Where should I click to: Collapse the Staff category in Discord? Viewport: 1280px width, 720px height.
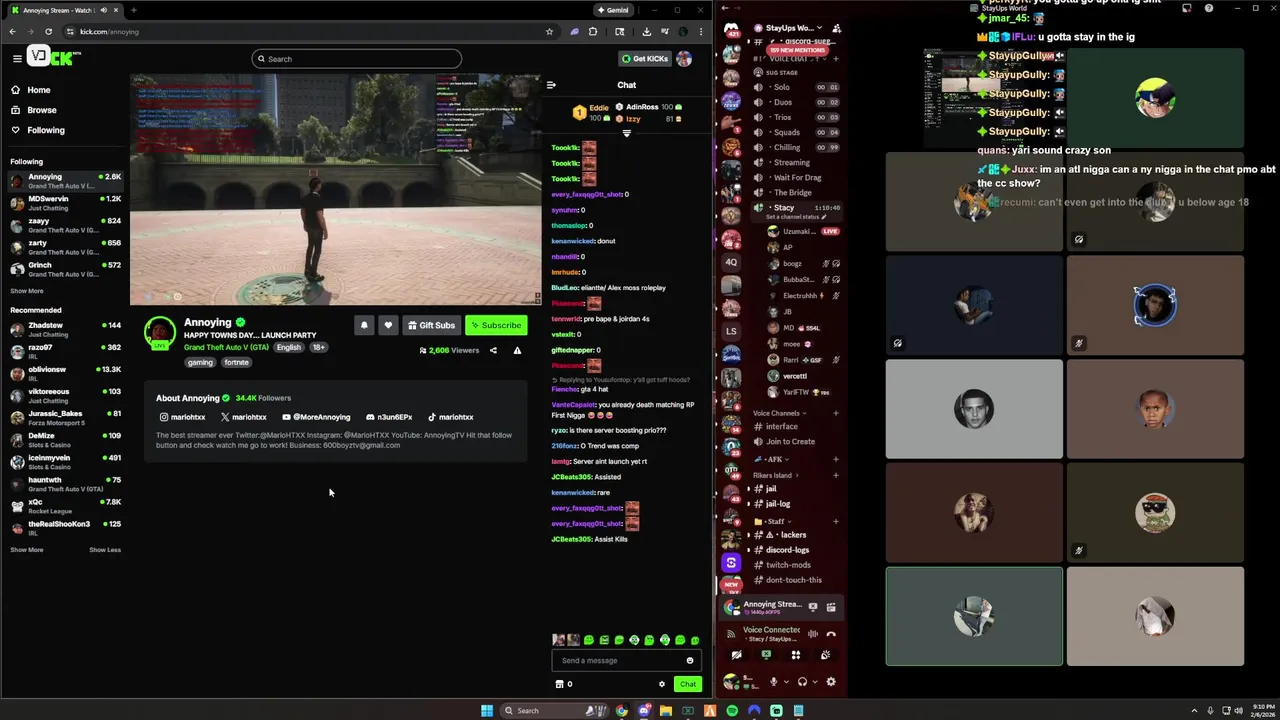click(x=772, y=521)
